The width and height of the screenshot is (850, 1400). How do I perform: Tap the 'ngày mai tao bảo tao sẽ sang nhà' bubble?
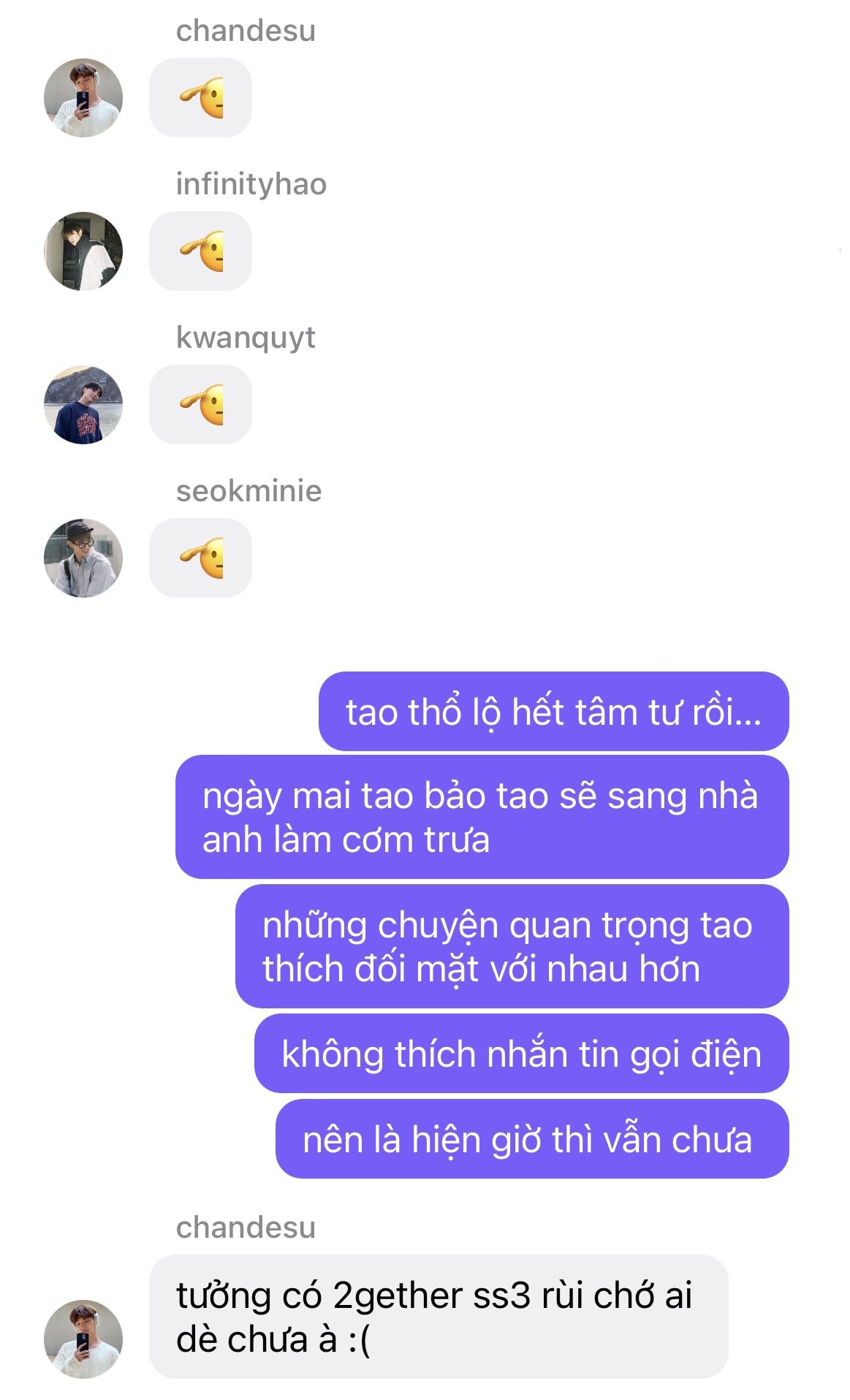[482, 817]
